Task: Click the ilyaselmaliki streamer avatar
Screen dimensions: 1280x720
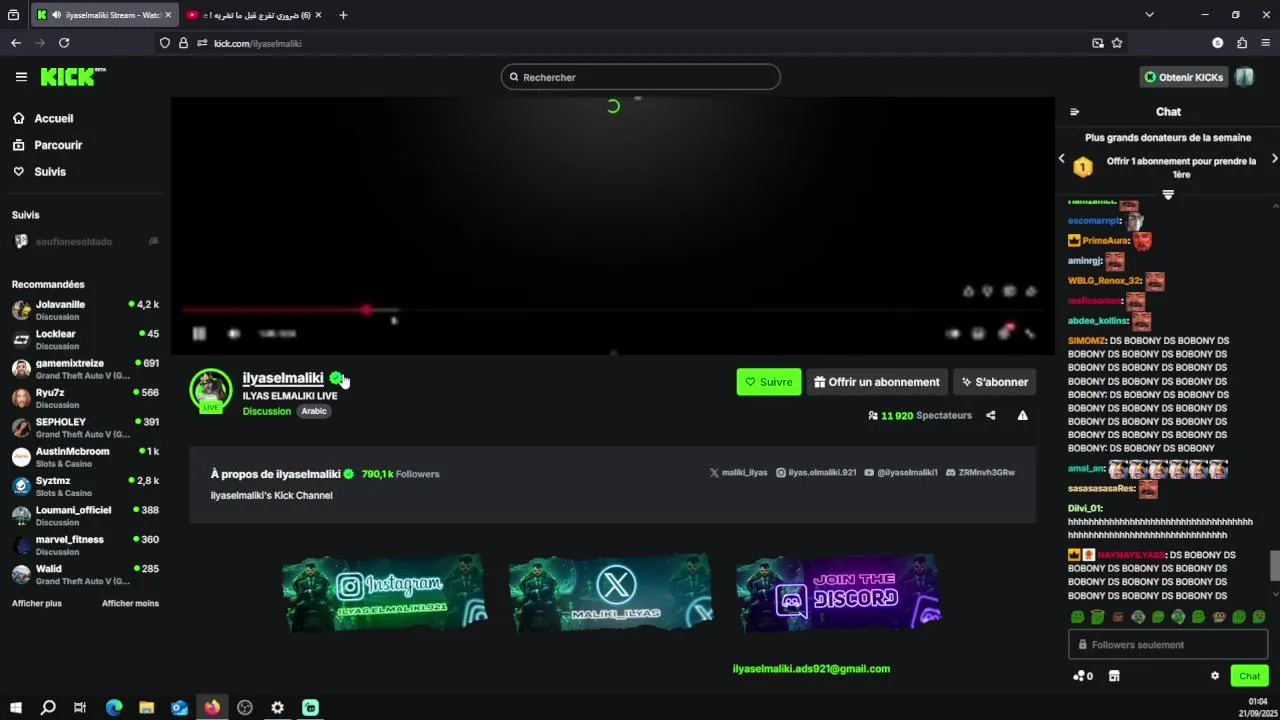Action: click(211, 390)
